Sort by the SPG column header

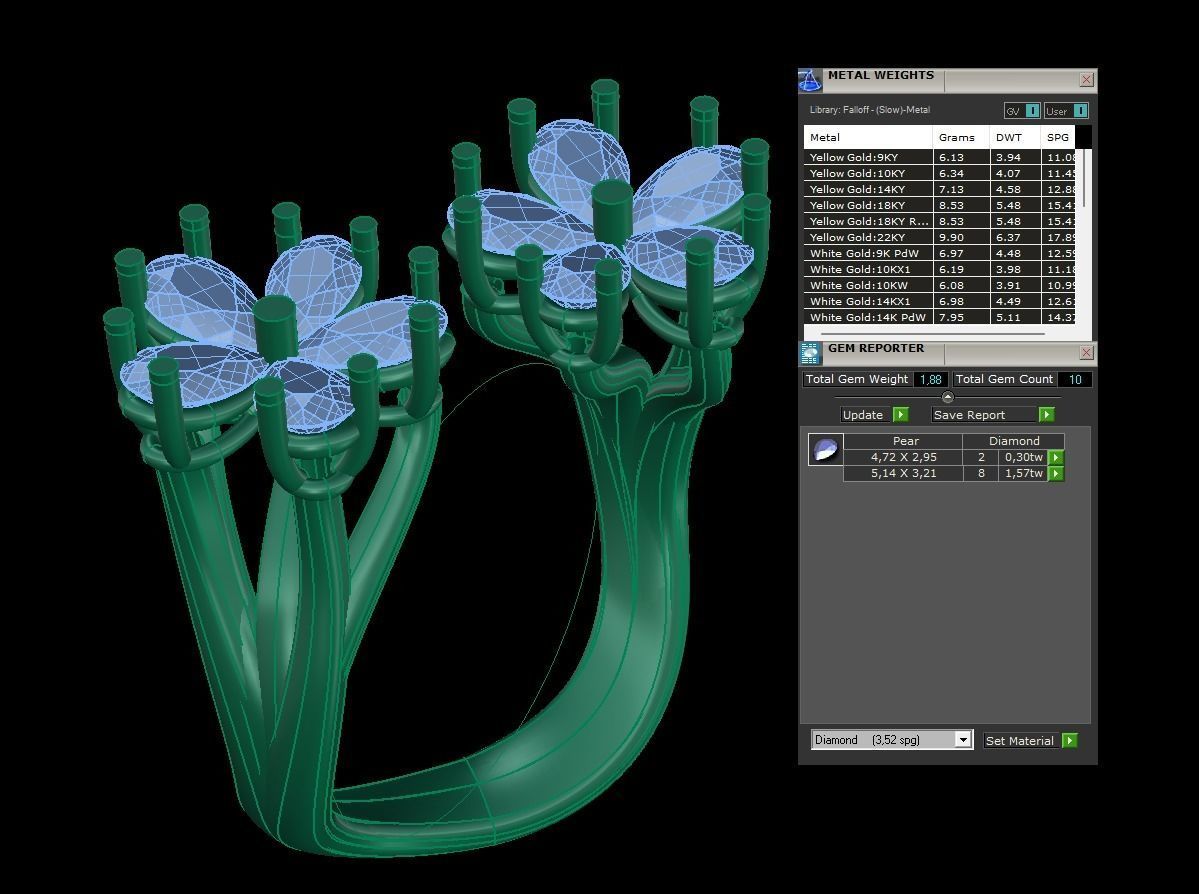click(1058, 138)
